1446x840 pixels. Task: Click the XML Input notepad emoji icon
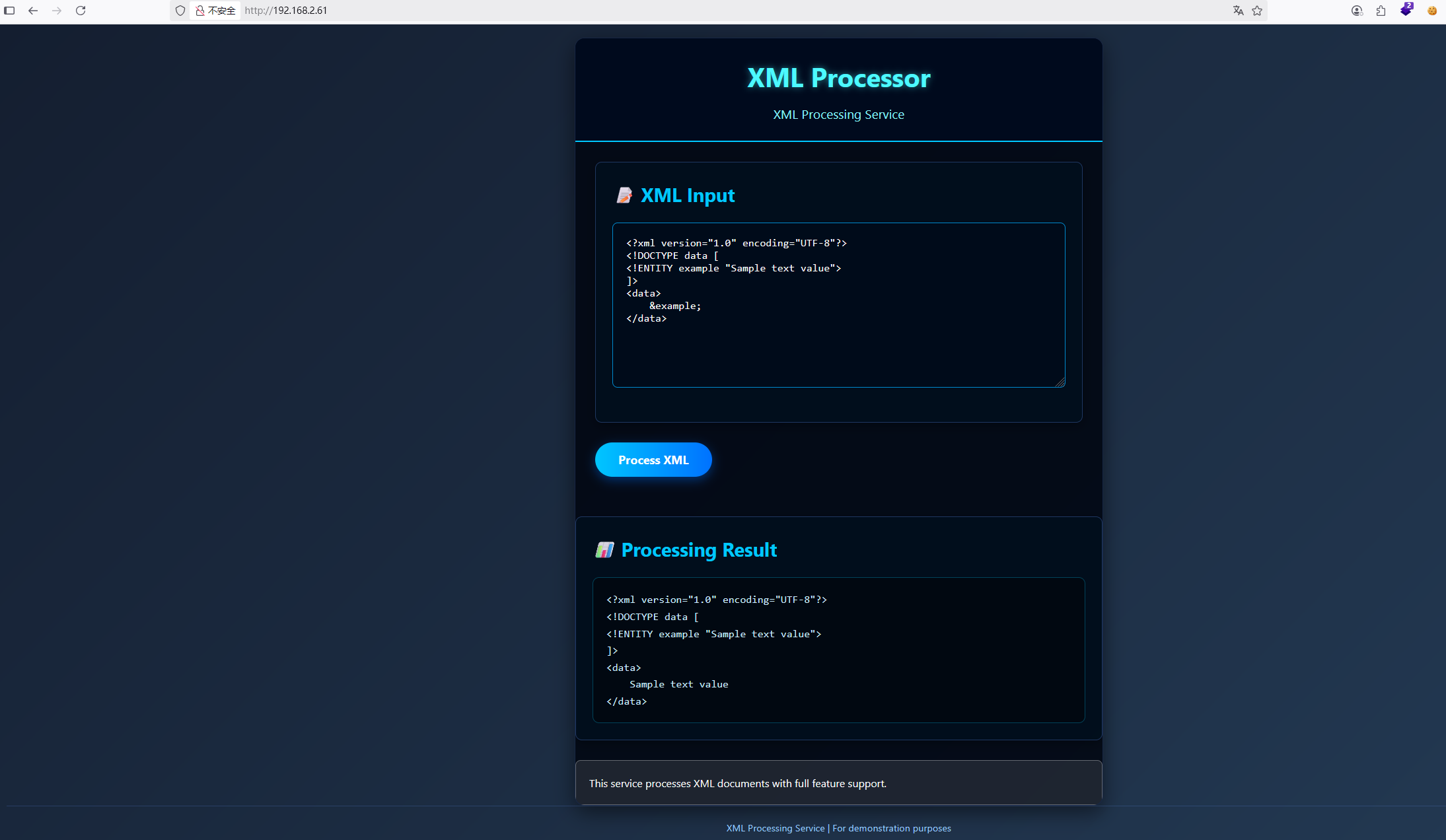point(624,195)
